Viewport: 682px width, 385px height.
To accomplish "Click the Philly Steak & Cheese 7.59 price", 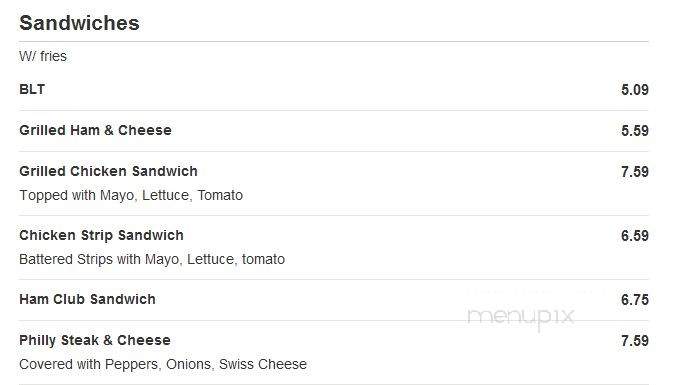I will (x=635, y=340).
